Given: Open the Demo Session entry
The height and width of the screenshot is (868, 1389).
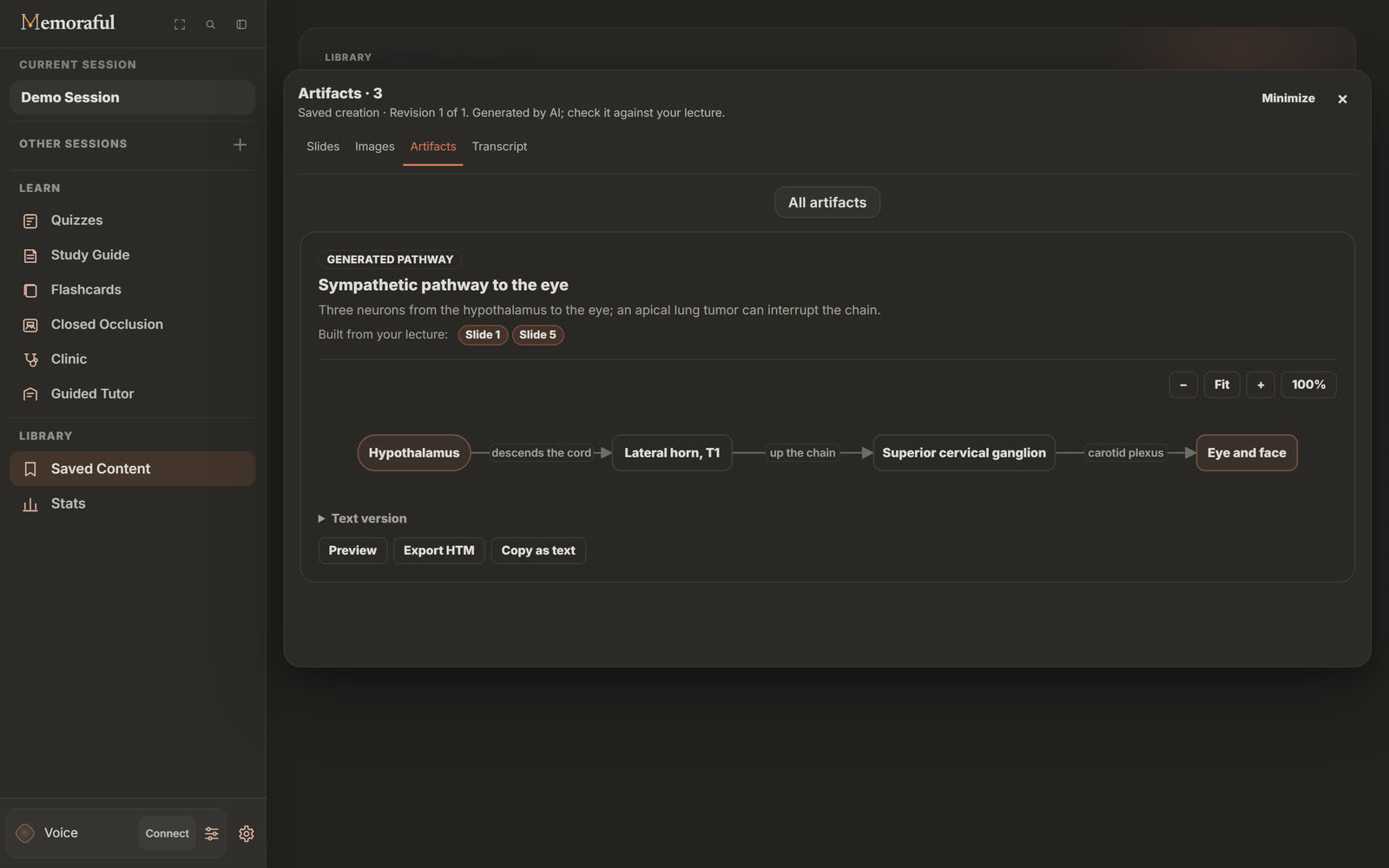Looking at the screenshot, I should coord(132,97).
